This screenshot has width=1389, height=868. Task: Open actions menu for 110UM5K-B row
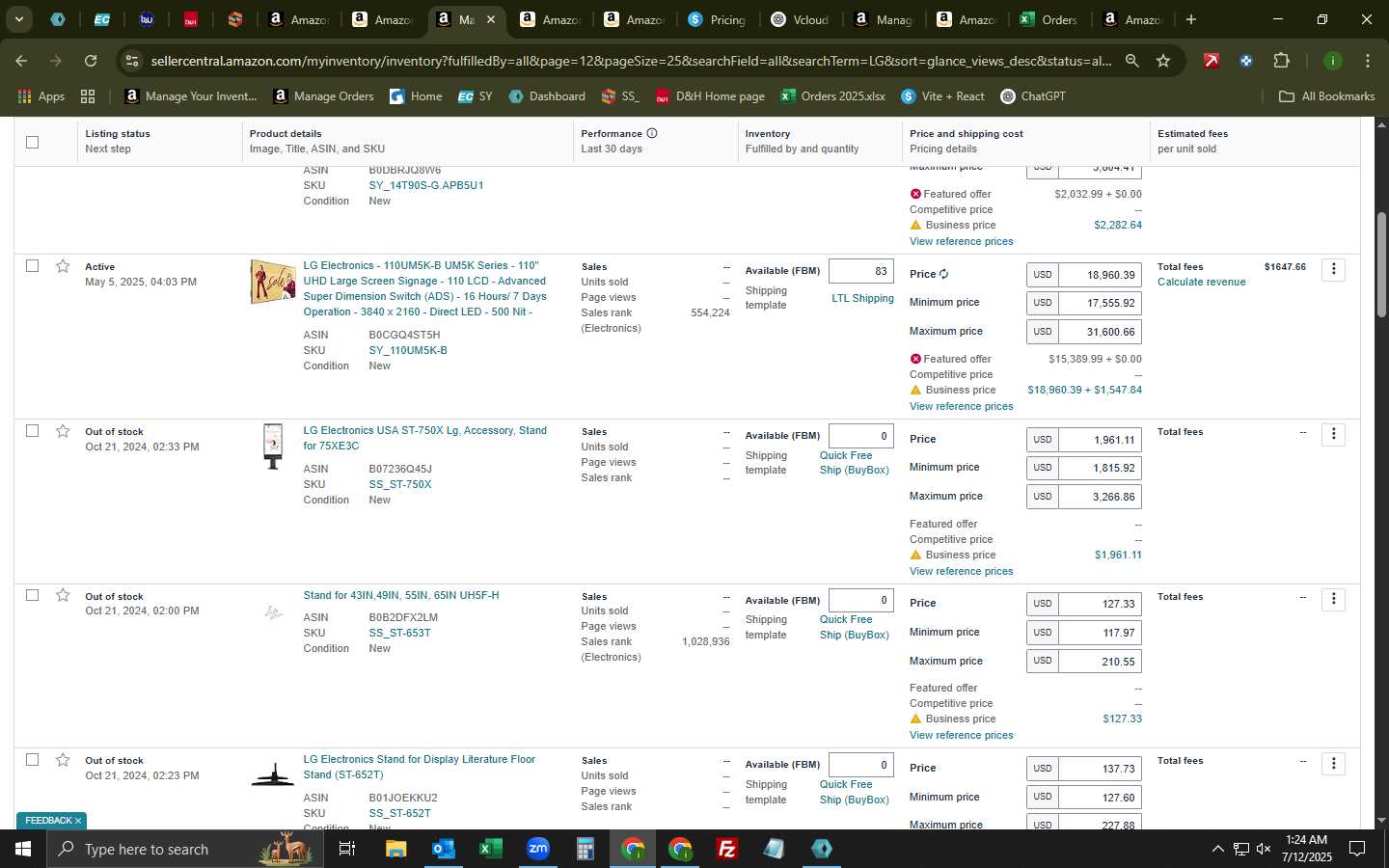(x=1333, y=269)
